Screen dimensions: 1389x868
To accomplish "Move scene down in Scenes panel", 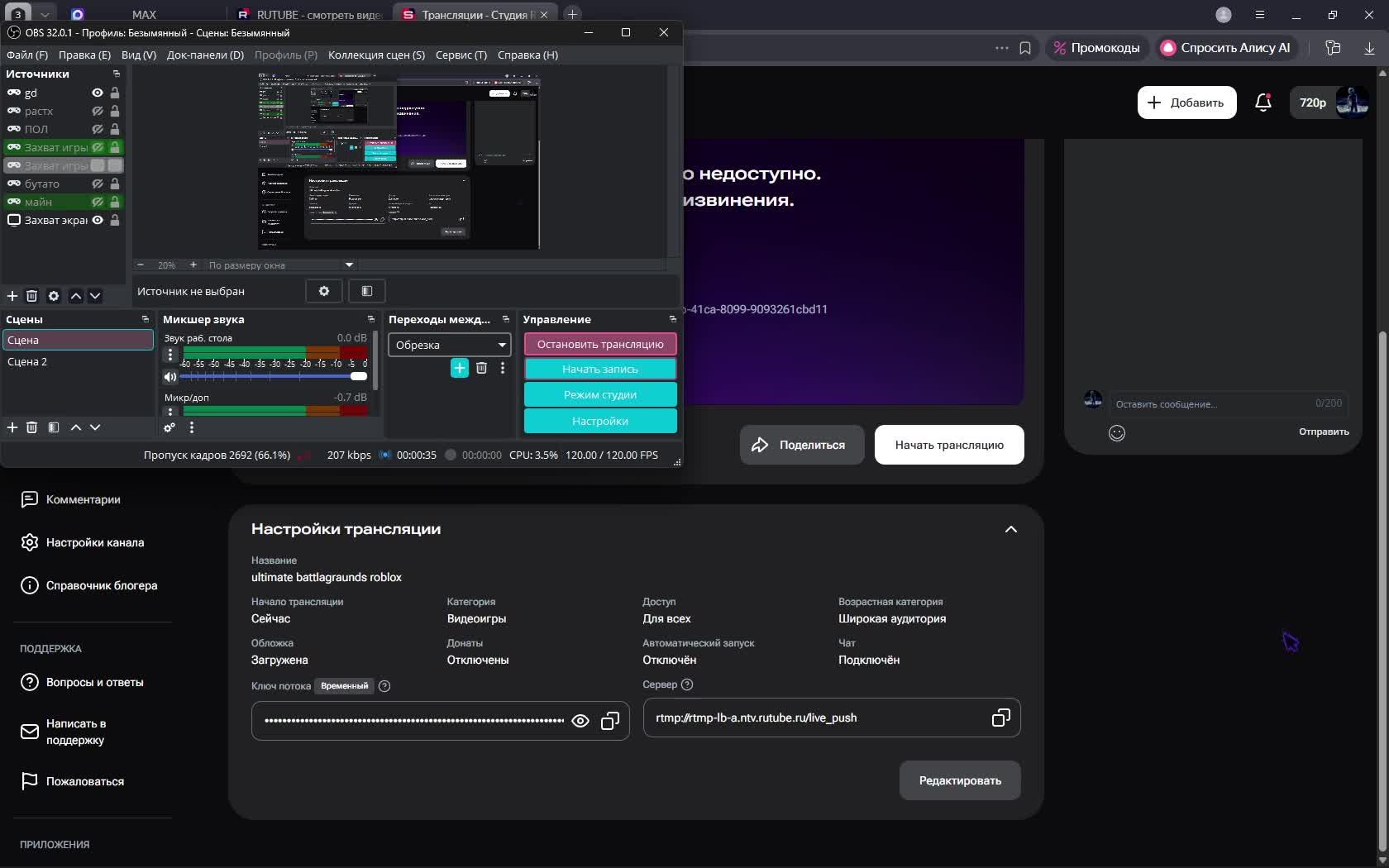I will tap(95, 427).
